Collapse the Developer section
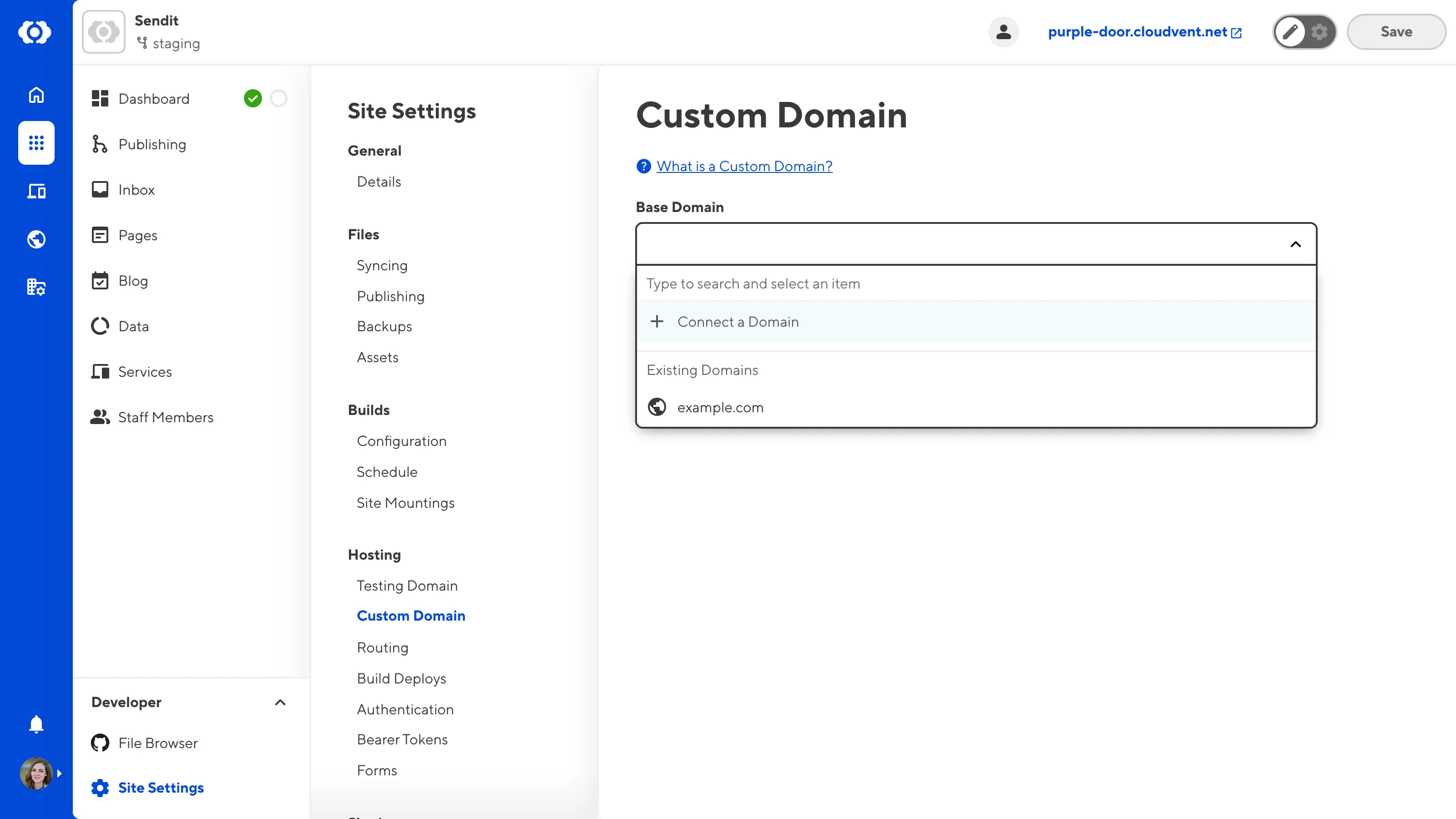 (280, 703)
